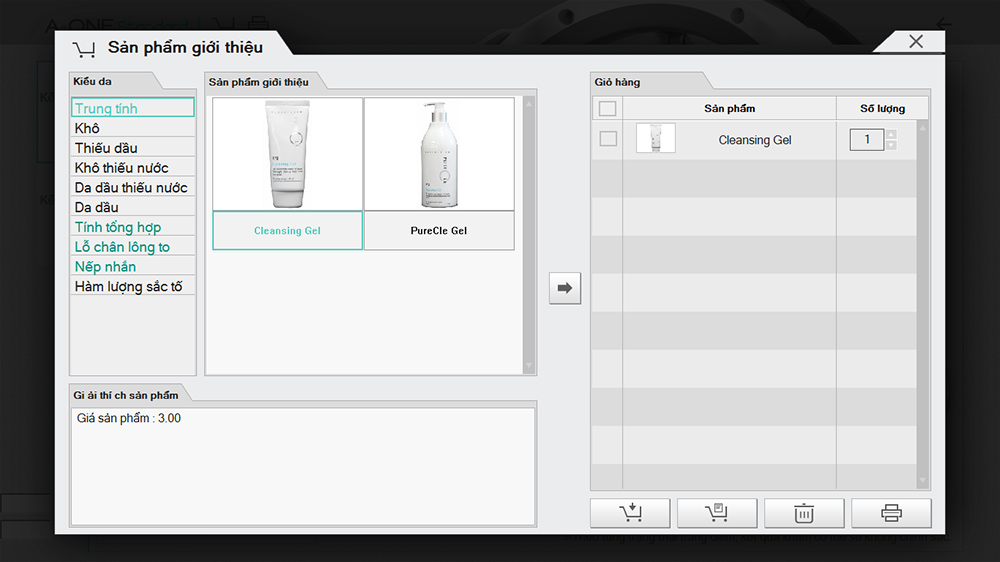Click the Cleansing Gel product label

288,231
